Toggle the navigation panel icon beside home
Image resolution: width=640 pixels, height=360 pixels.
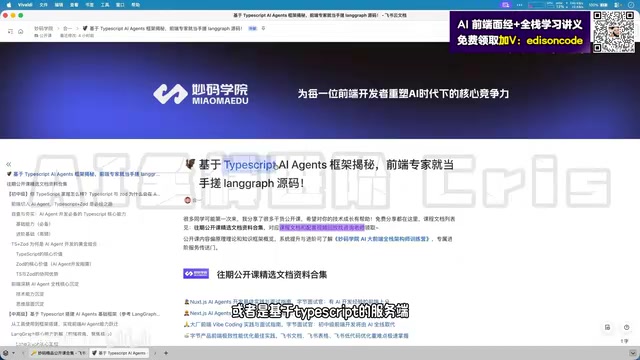coord(10,31)
